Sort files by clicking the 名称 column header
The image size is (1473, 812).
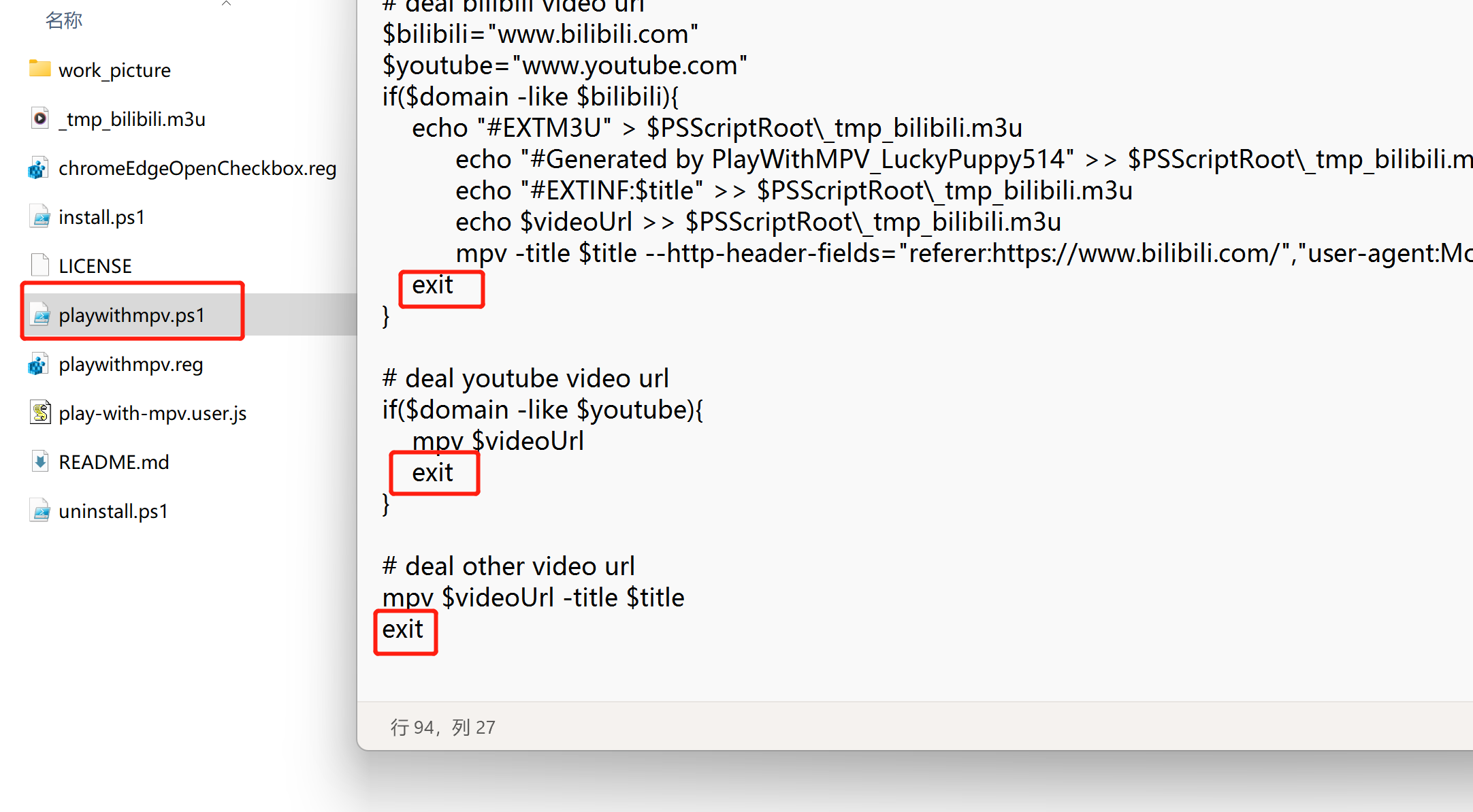pos(63,20)
